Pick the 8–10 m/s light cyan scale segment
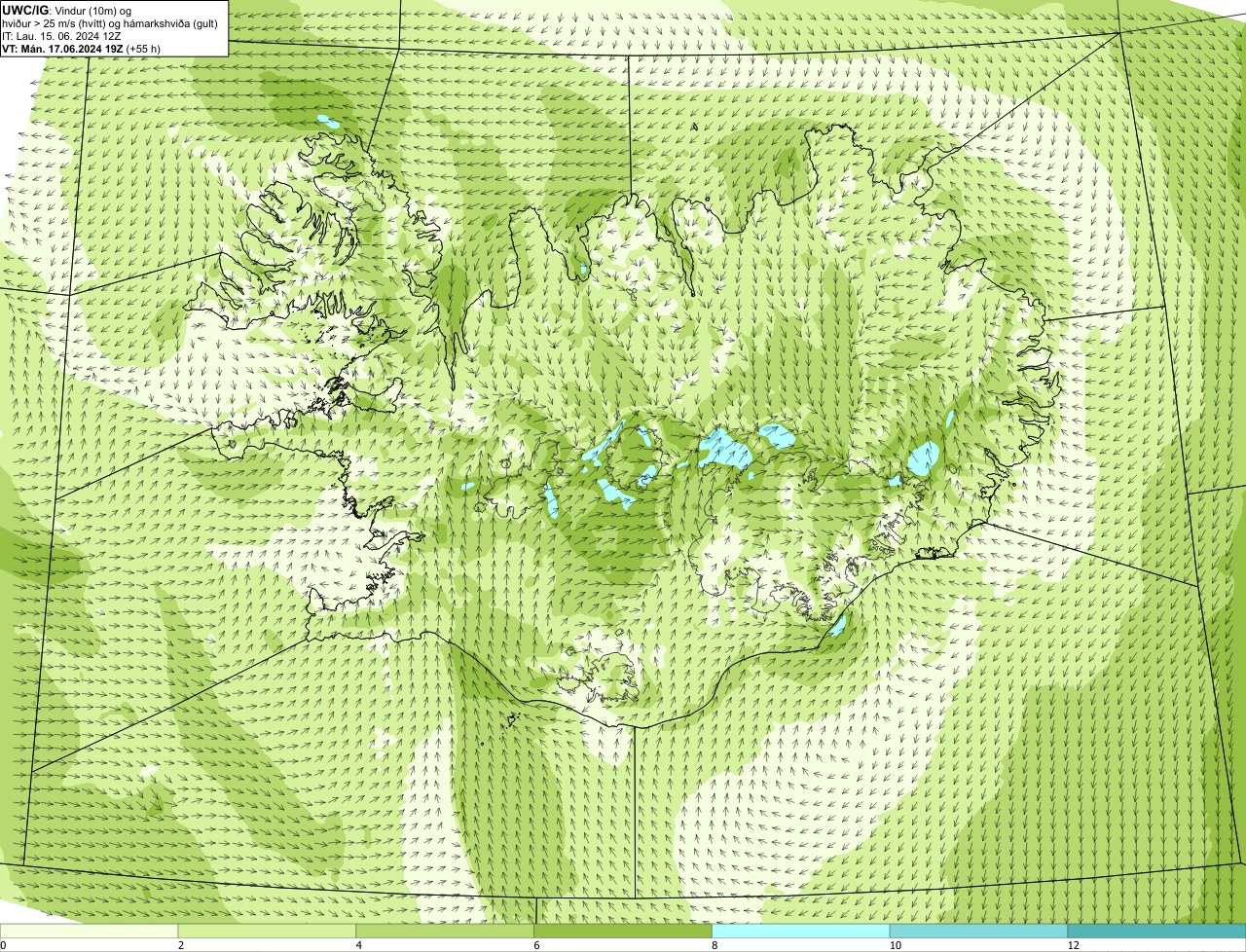This screenshot has height=952, width=1246. pyautogui.click(x=801, y=931)
